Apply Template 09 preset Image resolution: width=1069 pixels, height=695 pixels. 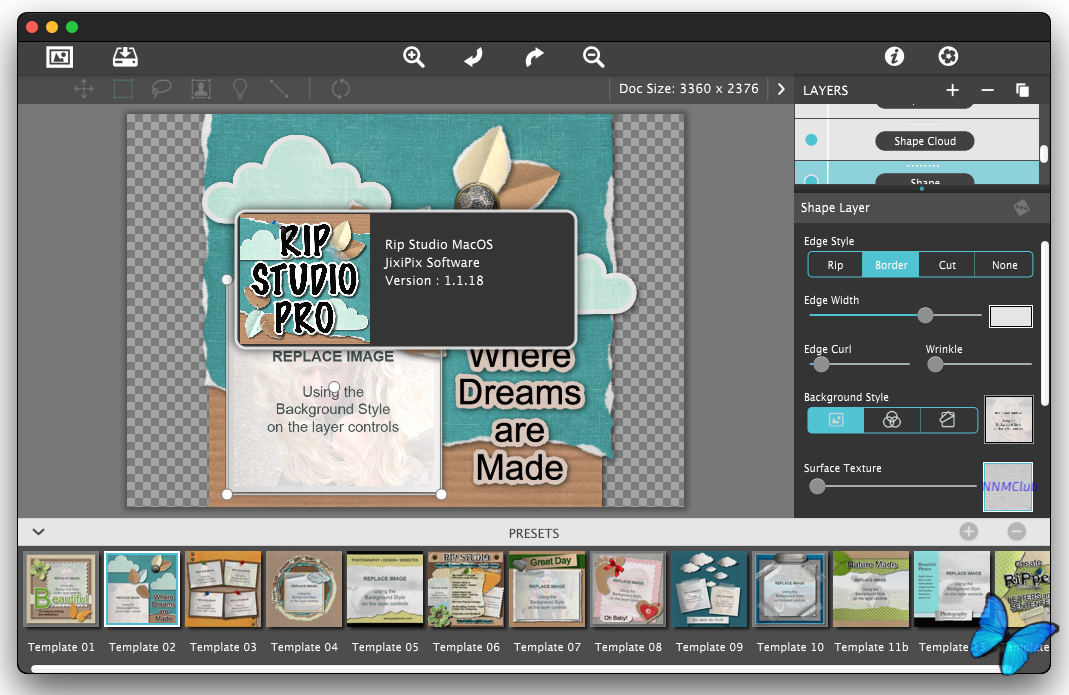[709, 589]
